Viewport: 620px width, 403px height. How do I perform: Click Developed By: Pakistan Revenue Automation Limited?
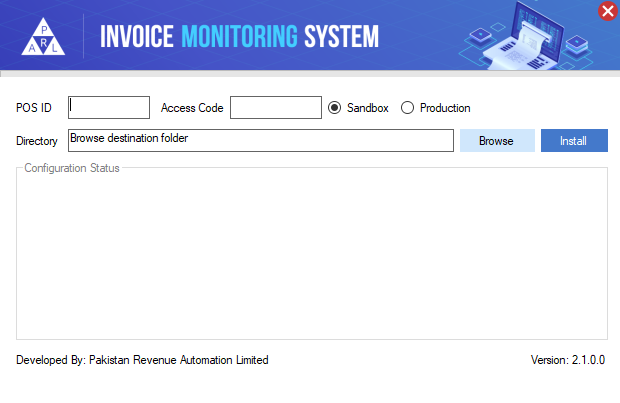[x=142, y=360]
